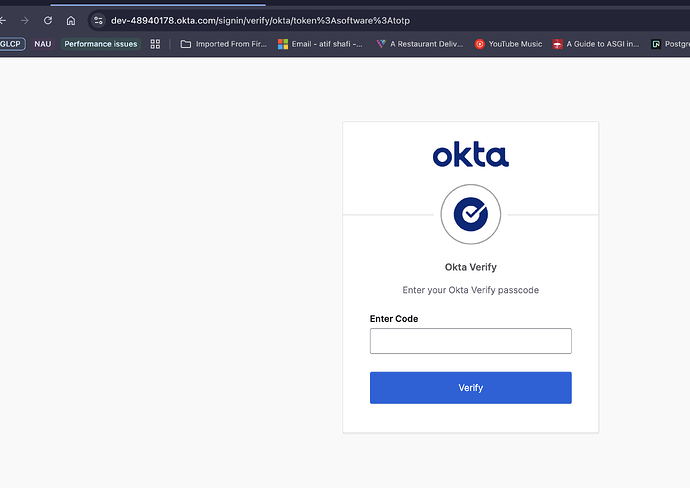The image size is (690, 488).
Task: Select the NAU tab group
Action: click(x=43, y=44)
